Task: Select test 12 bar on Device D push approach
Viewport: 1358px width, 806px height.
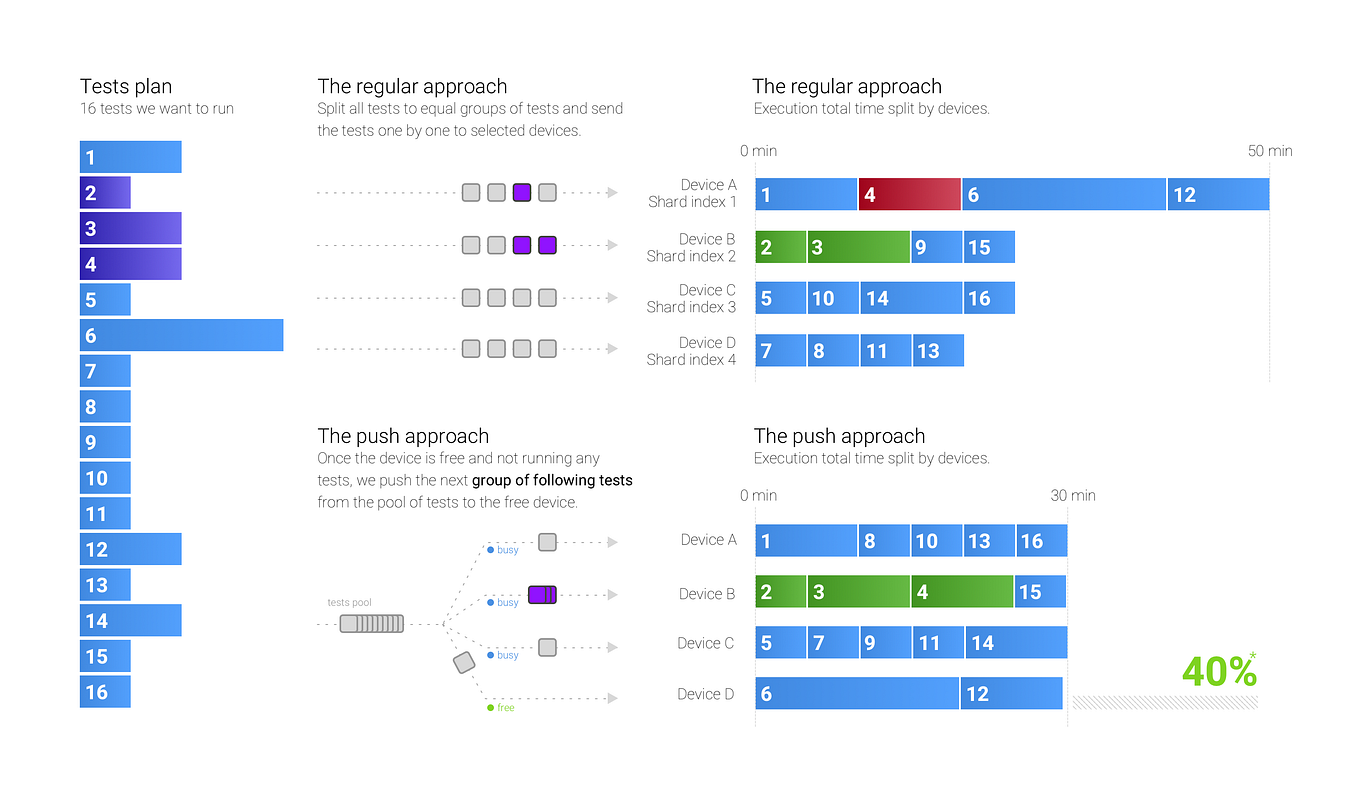Action: (1011, 694)
